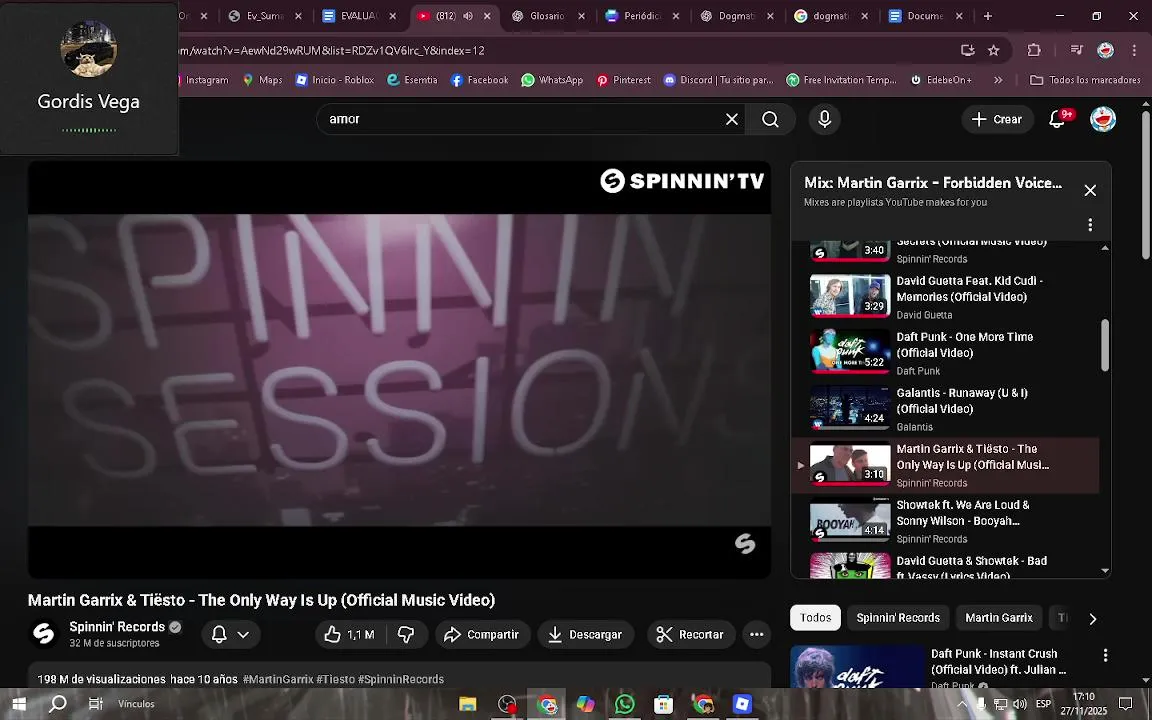Open the WhatsApp bookmark
This screenshot has height=720, width=1152.
click(552, 80)
